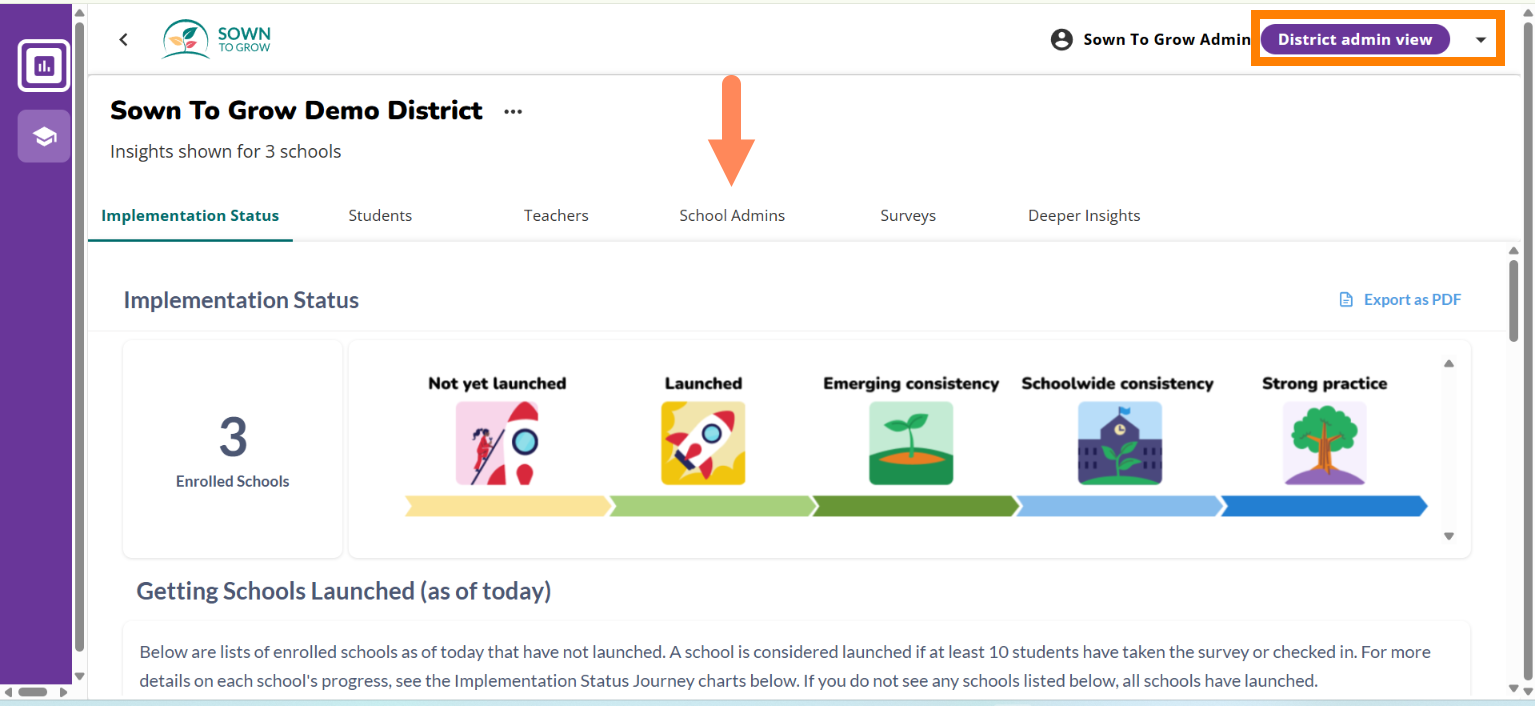Select the Deeper Insights tab

1084,215
